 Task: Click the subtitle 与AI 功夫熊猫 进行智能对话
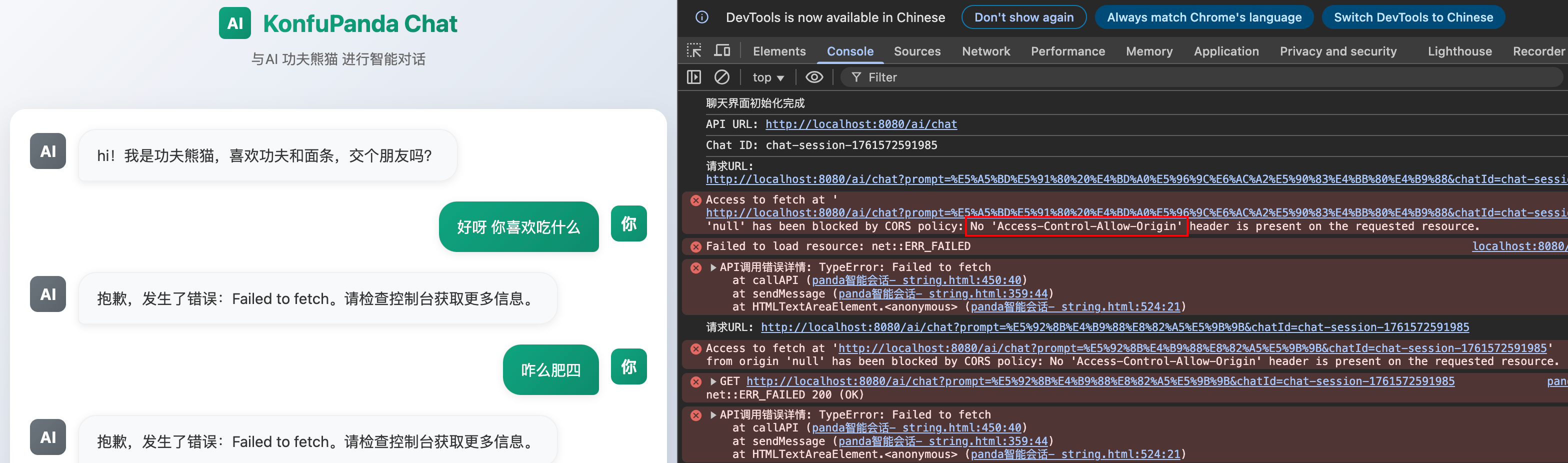point(338,59)
